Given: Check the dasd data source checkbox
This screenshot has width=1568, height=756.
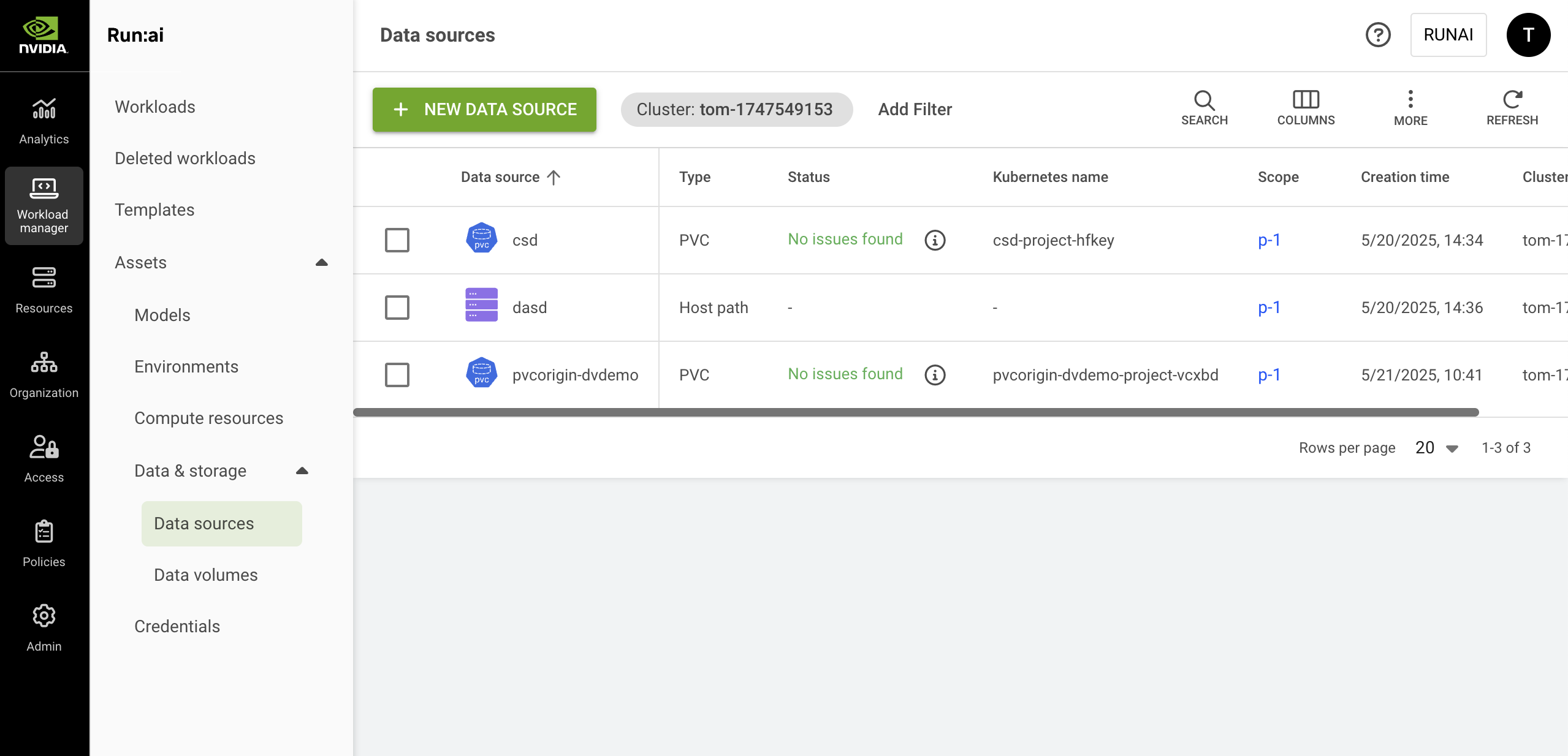Looking at the screenshot, I should 397,308.
